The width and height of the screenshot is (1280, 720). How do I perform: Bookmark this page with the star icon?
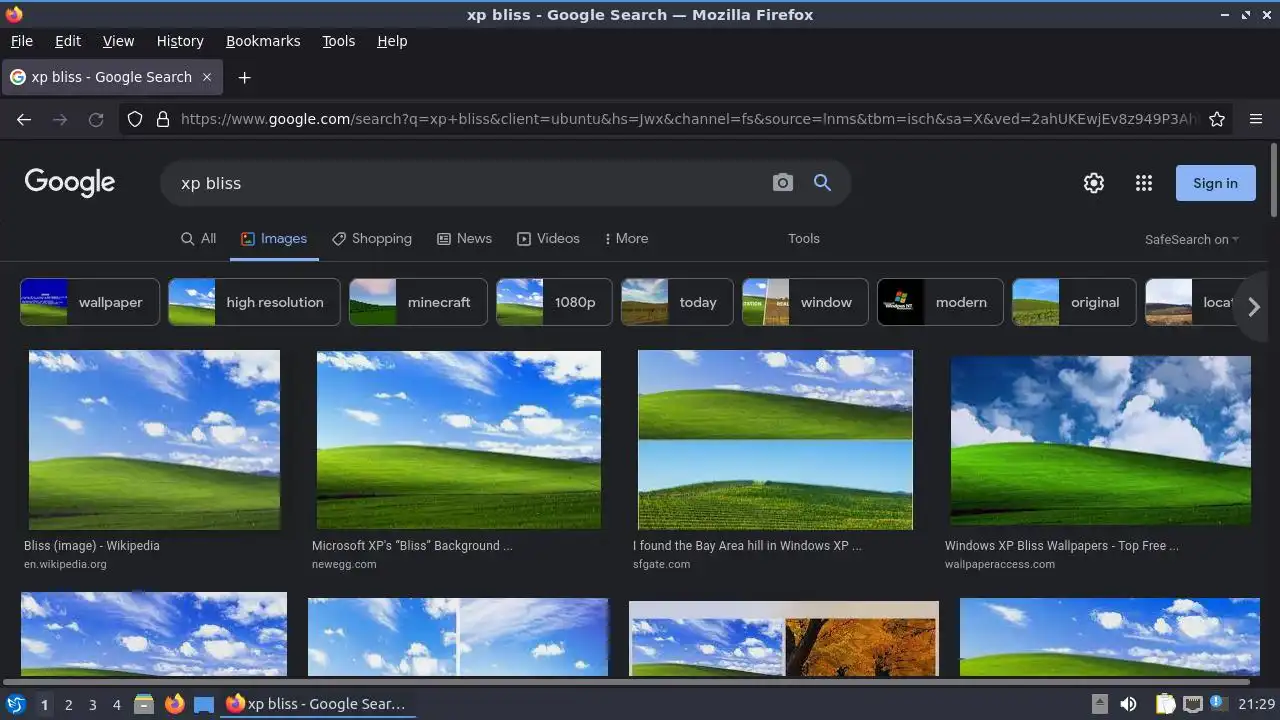click(1217, 119)
